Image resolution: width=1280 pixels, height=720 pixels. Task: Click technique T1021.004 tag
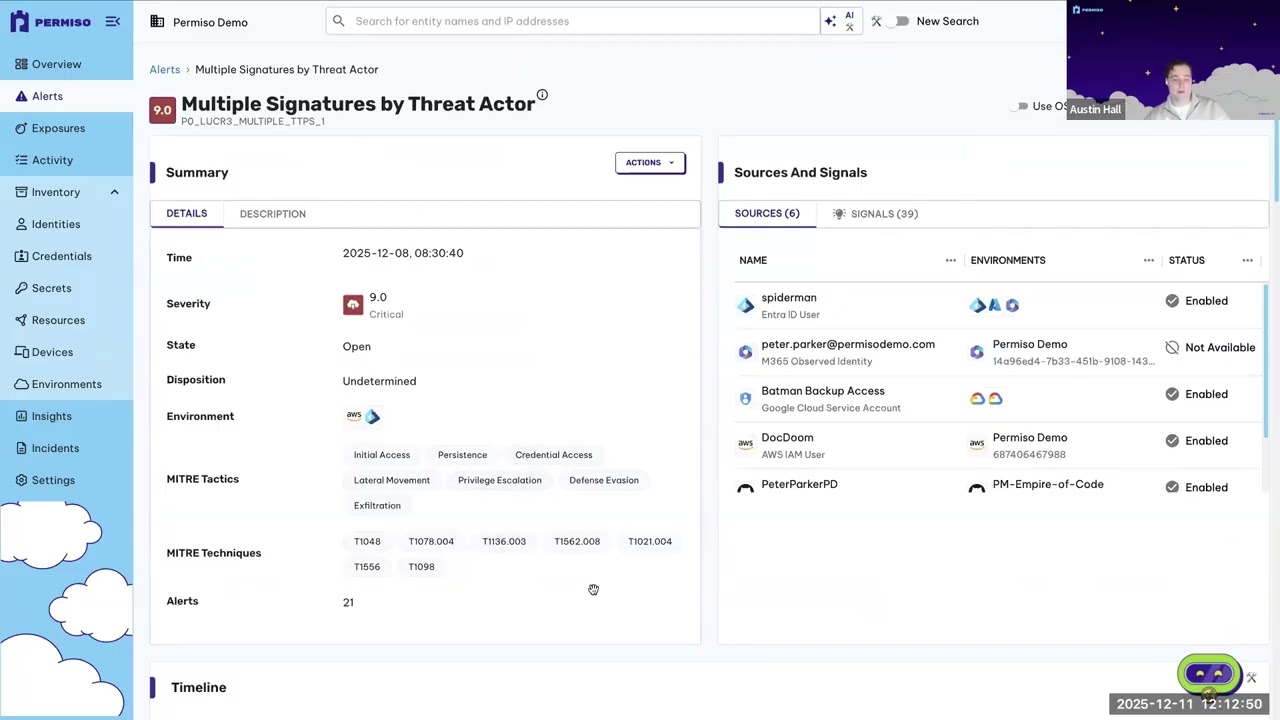click(x=650, y=542)
